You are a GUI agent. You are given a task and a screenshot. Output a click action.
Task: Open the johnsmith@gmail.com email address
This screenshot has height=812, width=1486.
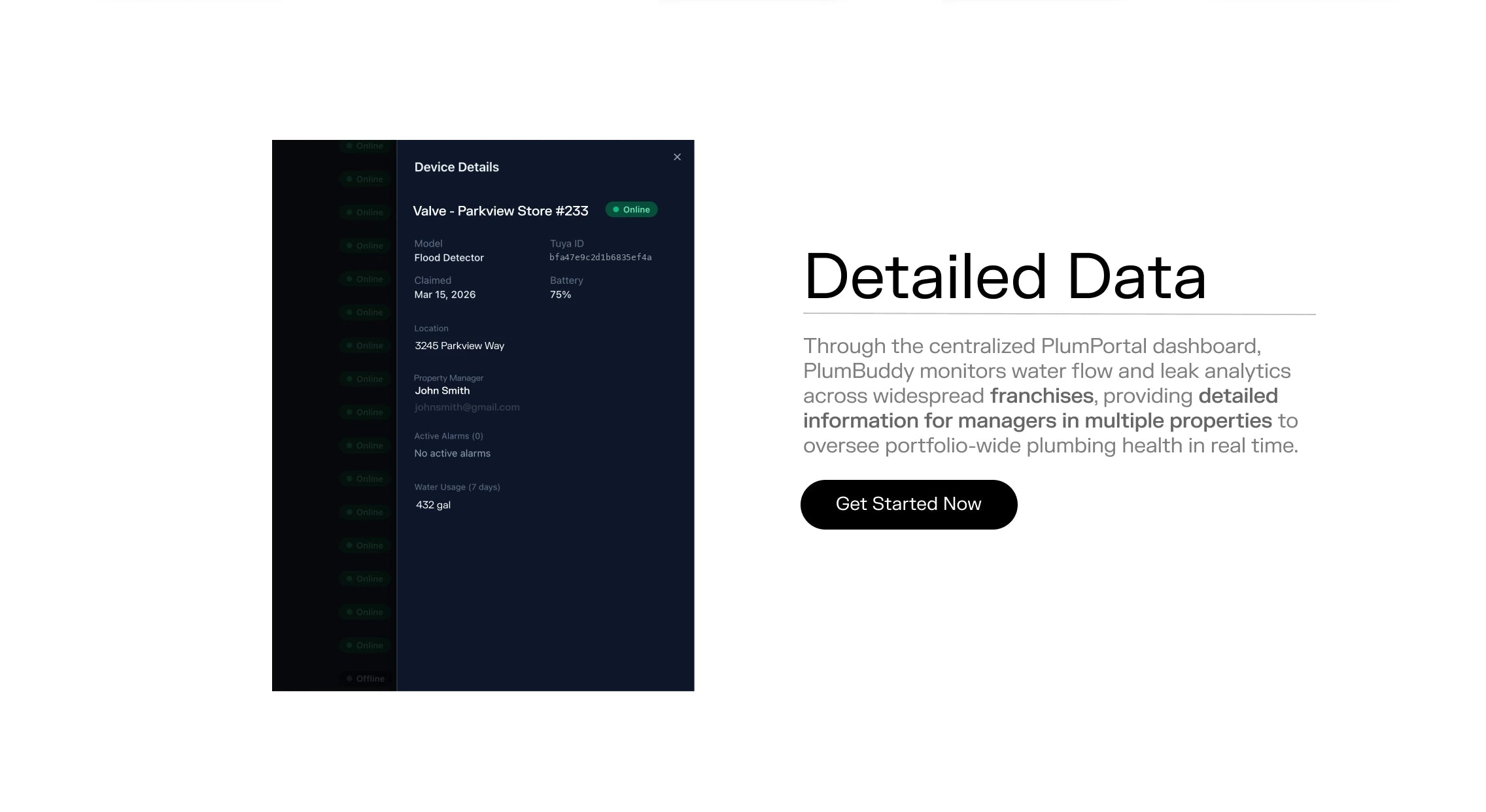point(467,407)
